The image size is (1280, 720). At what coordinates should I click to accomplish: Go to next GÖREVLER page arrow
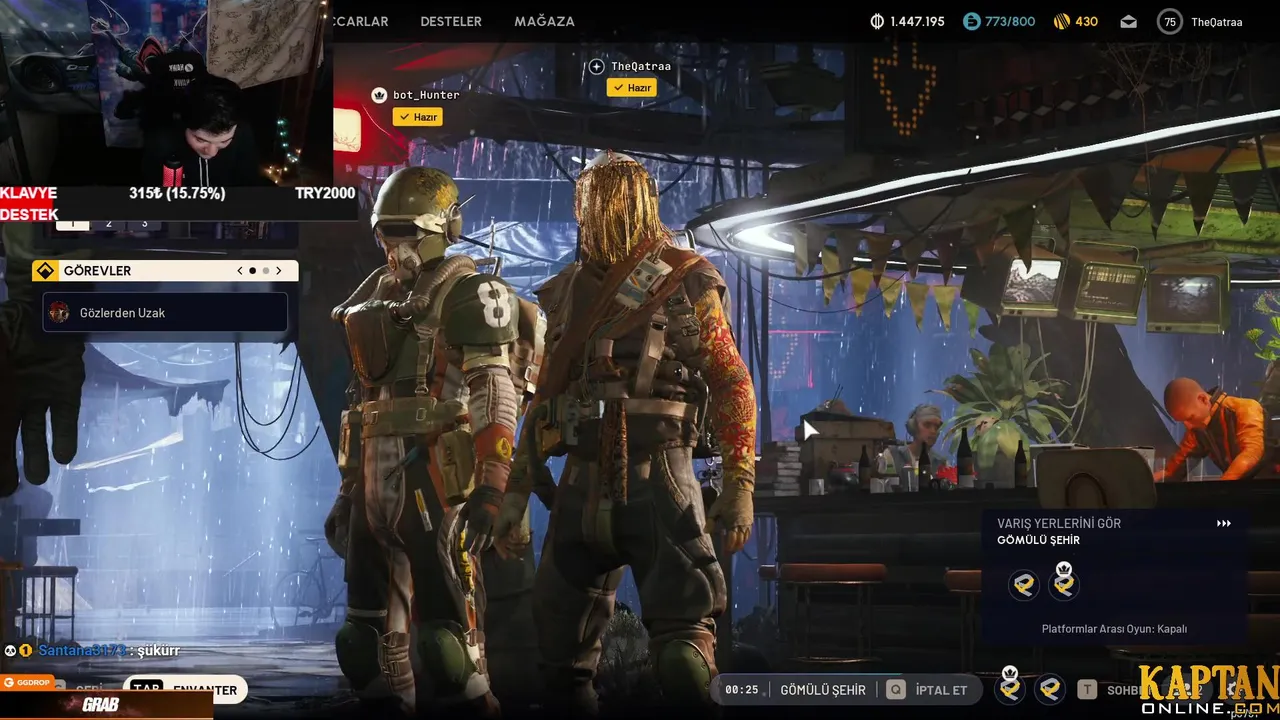[279, 270]
